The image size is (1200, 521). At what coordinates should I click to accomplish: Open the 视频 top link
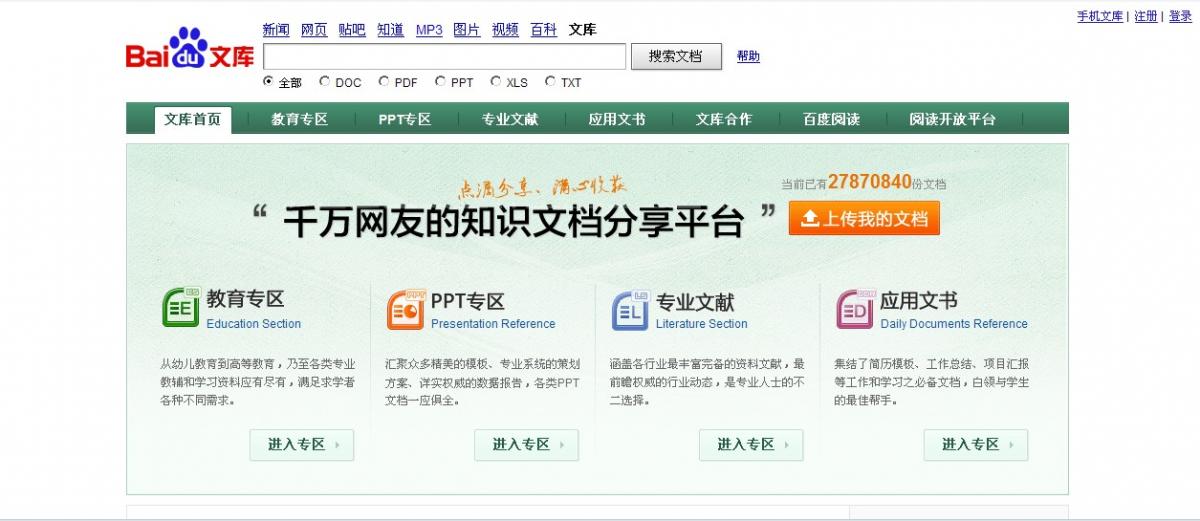(505, 30)
